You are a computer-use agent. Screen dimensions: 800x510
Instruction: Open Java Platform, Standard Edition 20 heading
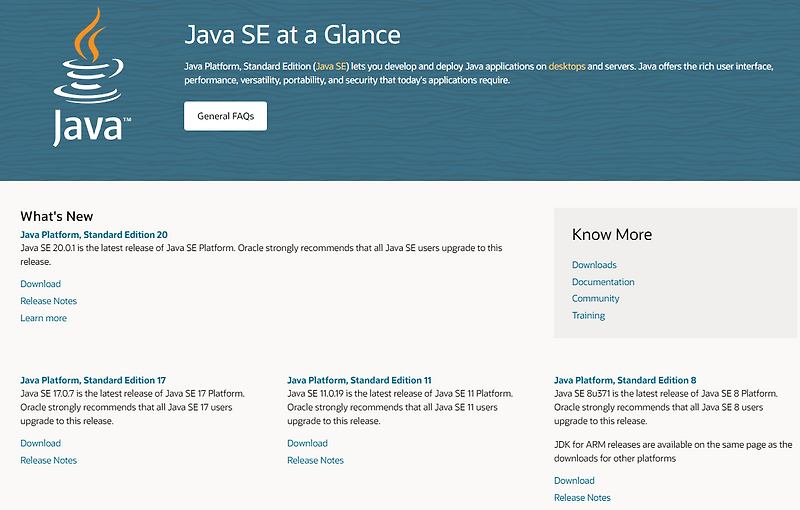pos(94,234)
